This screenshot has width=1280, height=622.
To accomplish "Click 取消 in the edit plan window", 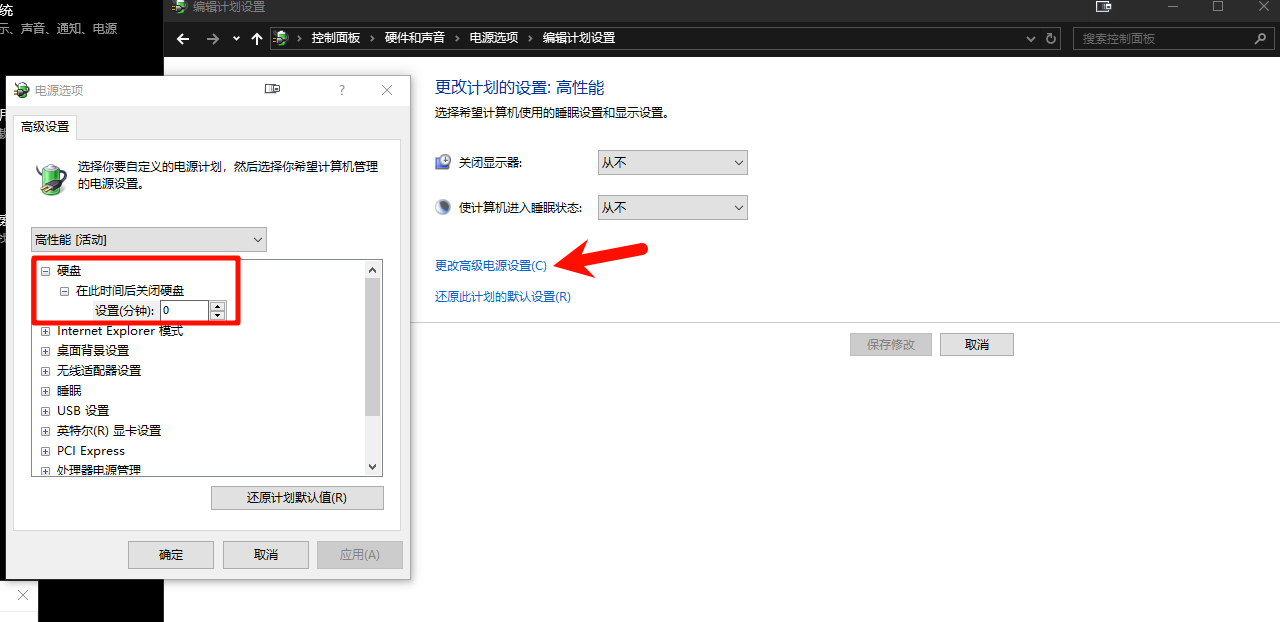I will [977, 344].
